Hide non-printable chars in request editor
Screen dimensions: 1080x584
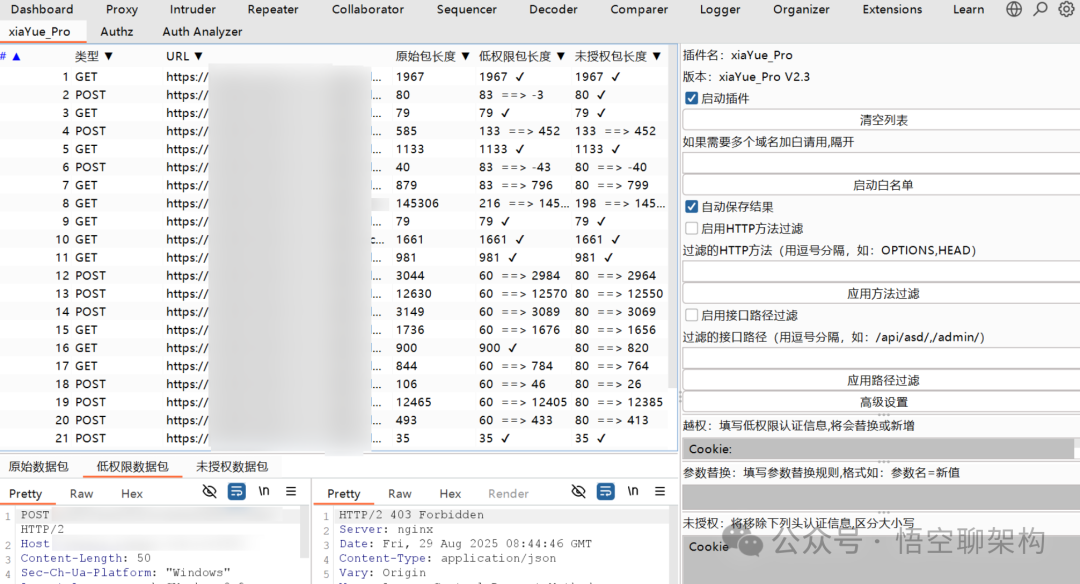(x=209, y=492)
